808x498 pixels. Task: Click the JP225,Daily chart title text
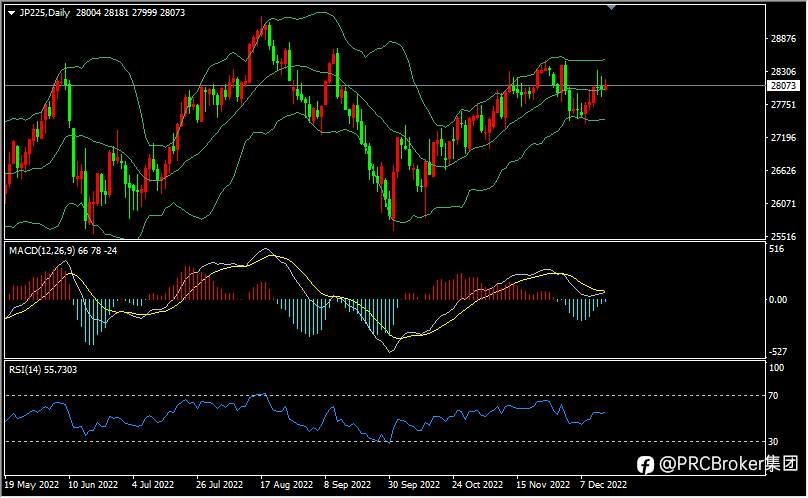(x=45, y=13)
